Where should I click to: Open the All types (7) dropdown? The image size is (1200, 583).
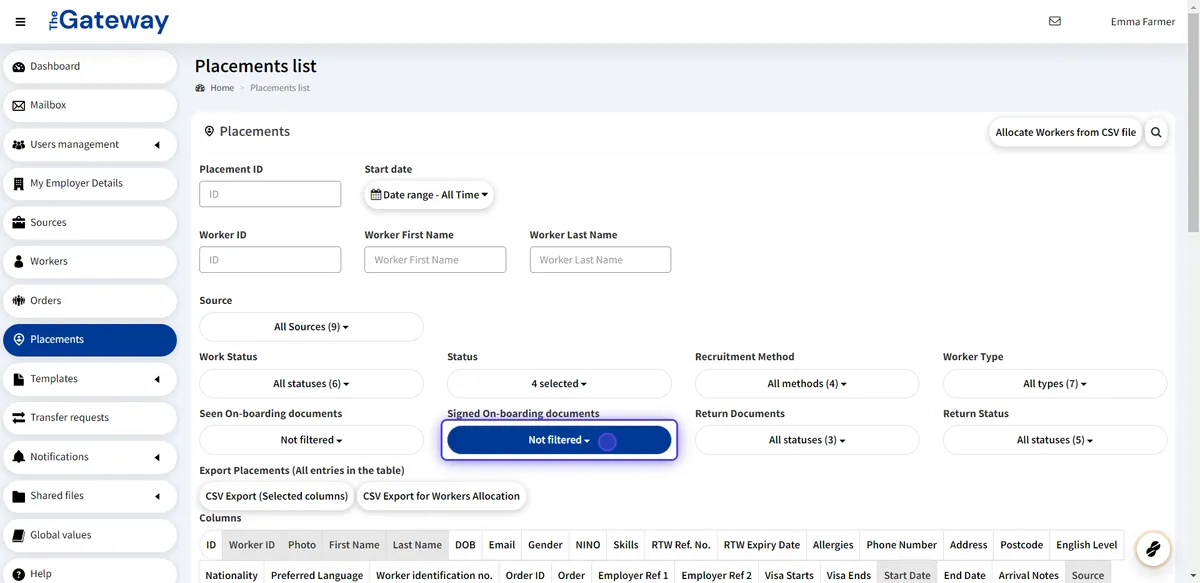coord(1055,384)
